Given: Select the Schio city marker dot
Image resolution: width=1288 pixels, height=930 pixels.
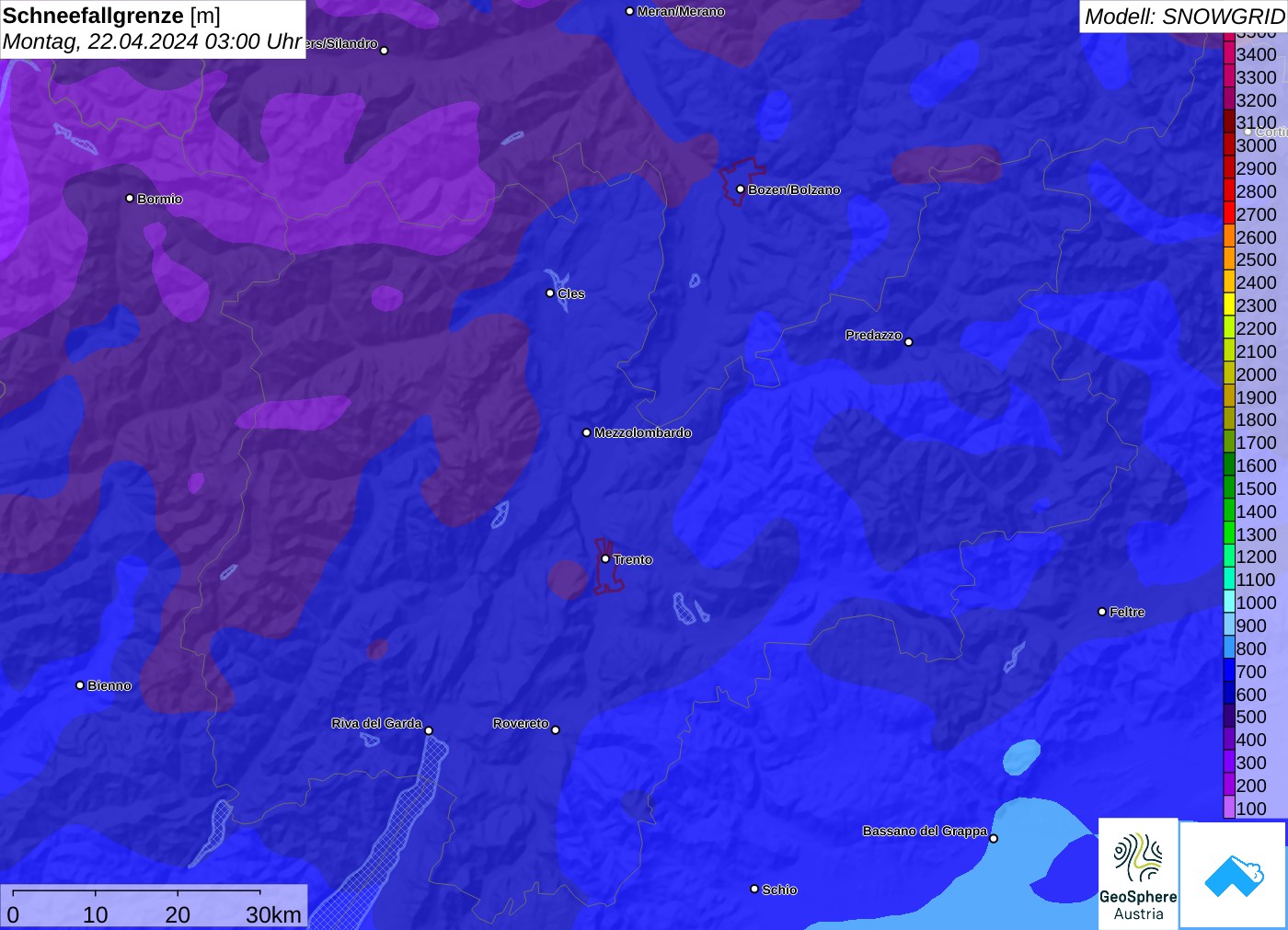Looking at the screenshot, I should 754,889.
